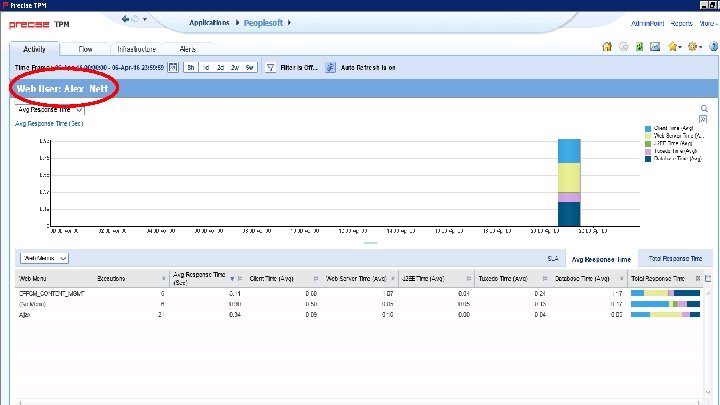Switch to the Alerts tab

tap(187, 49)
